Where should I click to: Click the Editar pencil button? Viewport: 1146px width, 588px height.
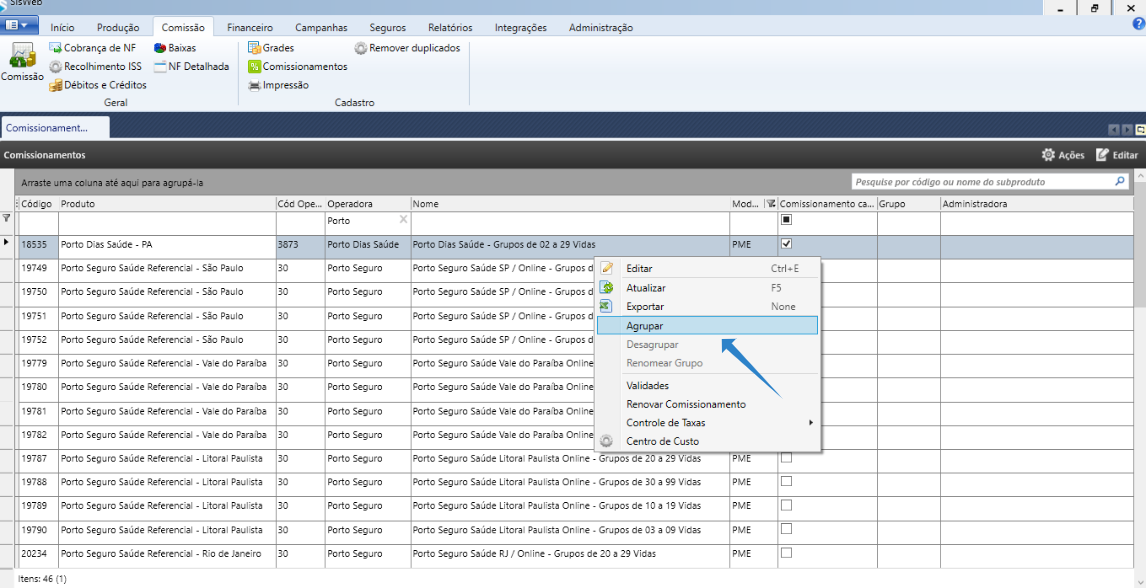tap(1117, 155)
